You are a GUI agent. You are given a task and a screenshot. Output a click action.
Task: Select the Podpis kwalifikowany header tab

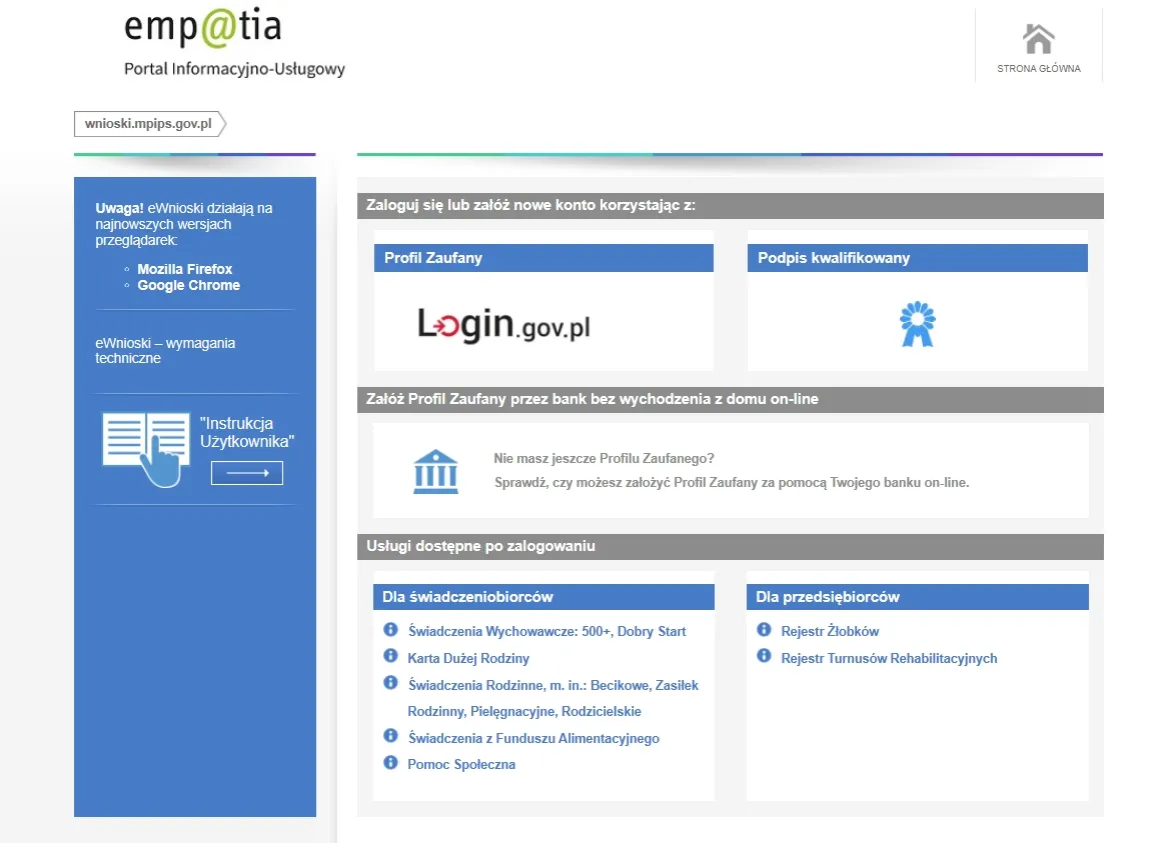coord(917,258)
